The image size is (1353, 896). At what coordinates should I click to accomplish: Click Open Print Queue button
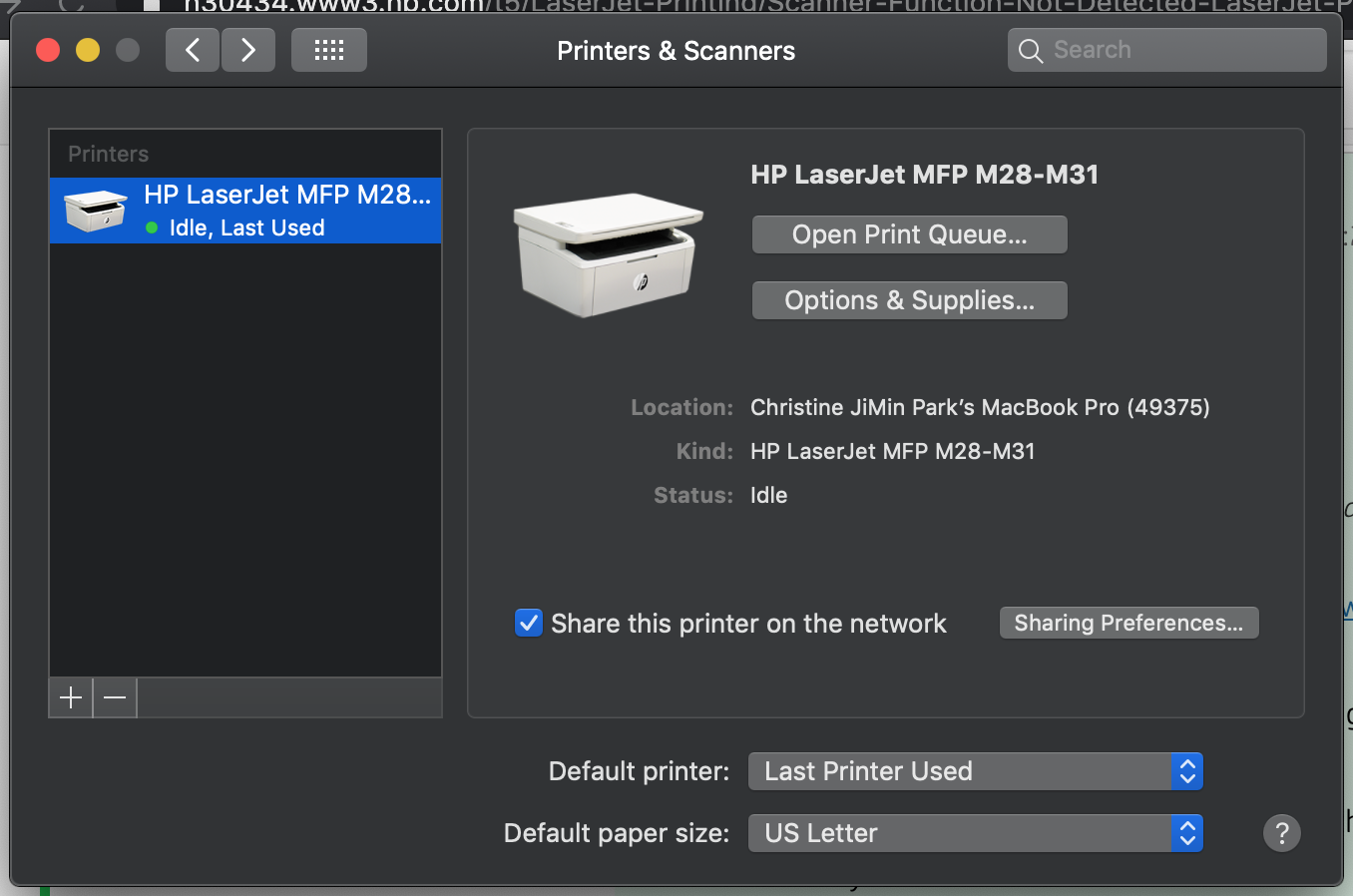point(909,234)
